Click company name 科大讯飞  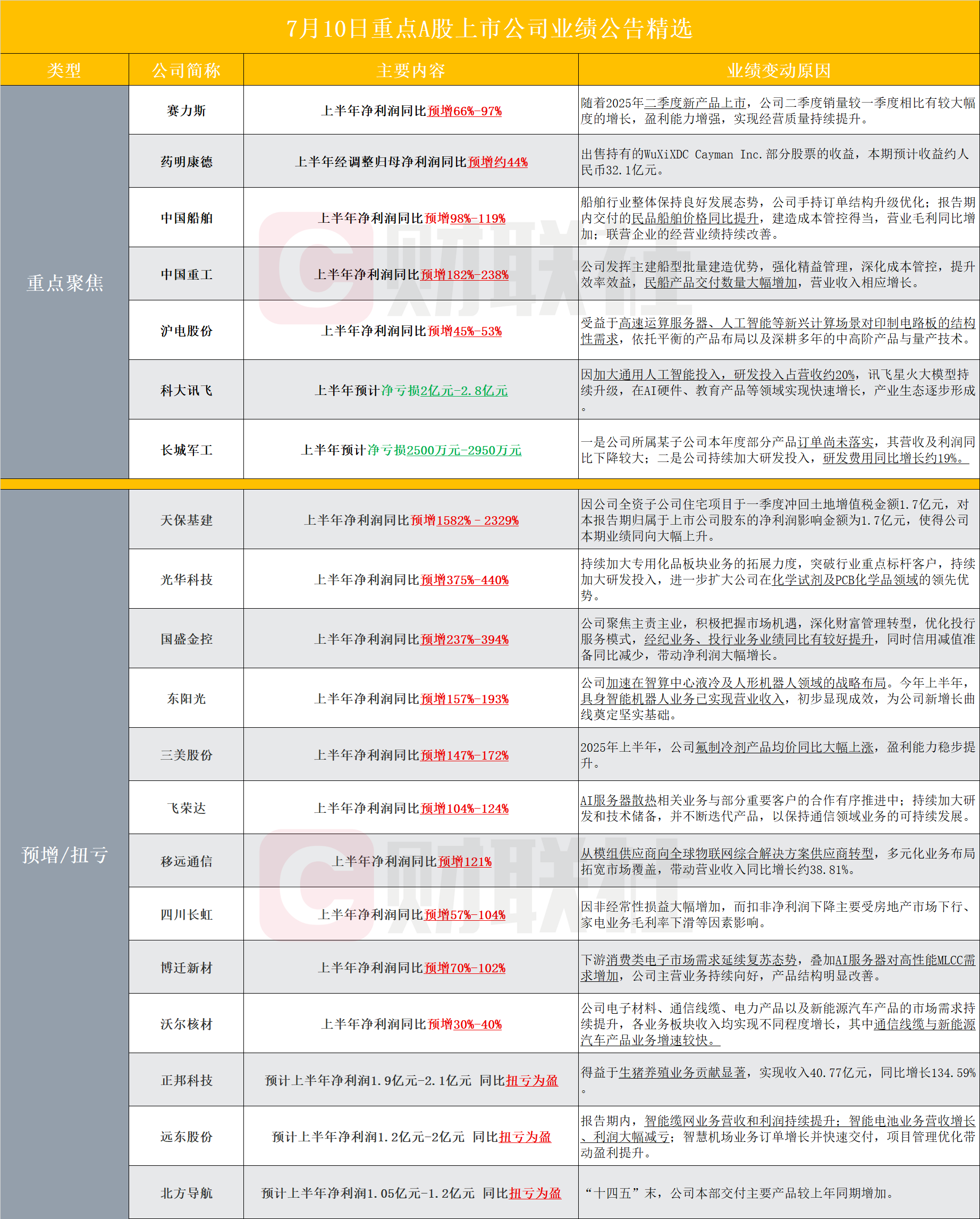click(186, 390)
